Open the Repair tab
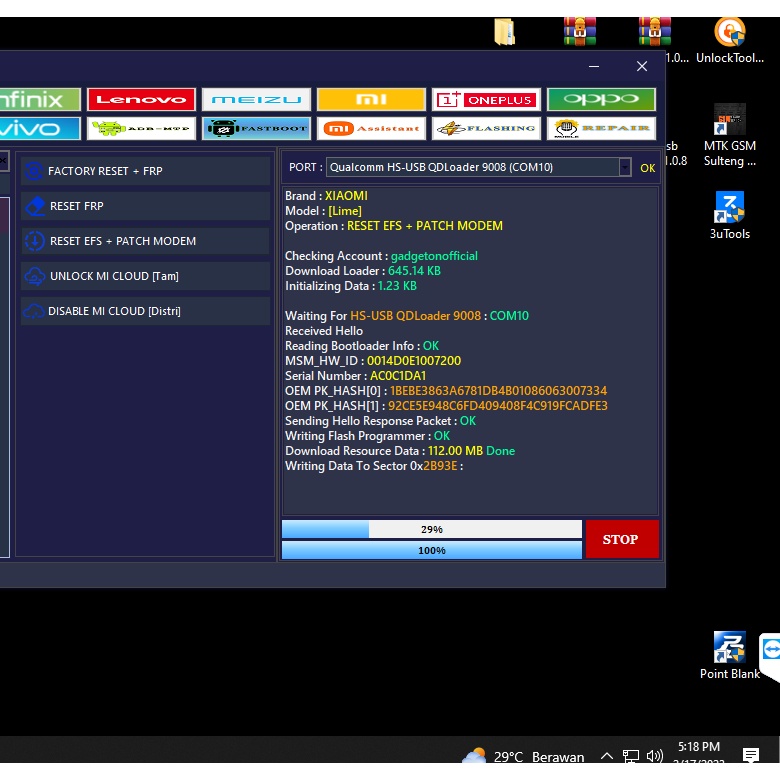The height and width of the screenshot is (780, 780). point(601,128)
